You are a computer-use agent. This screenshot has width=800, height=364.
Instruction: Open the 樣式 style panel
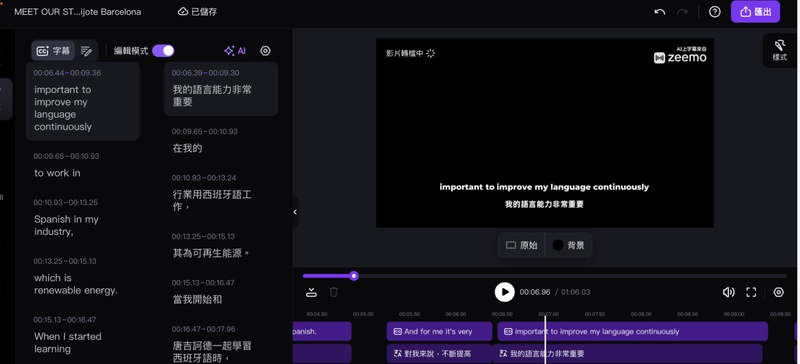click(x=780, y=51)
